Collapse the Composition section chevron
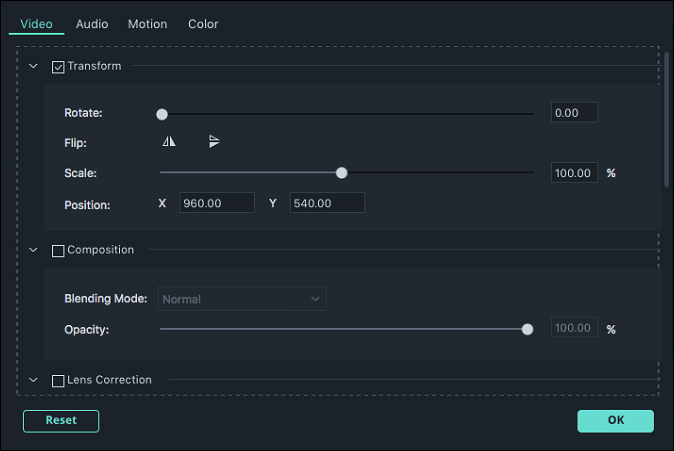Viewport: 674px width, 451px height. (33, 250)
